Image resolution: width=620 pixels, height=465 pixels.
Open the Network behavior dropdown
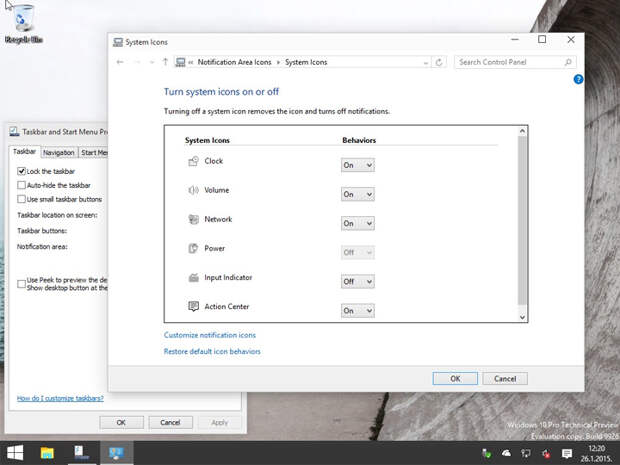click(358, 223)
